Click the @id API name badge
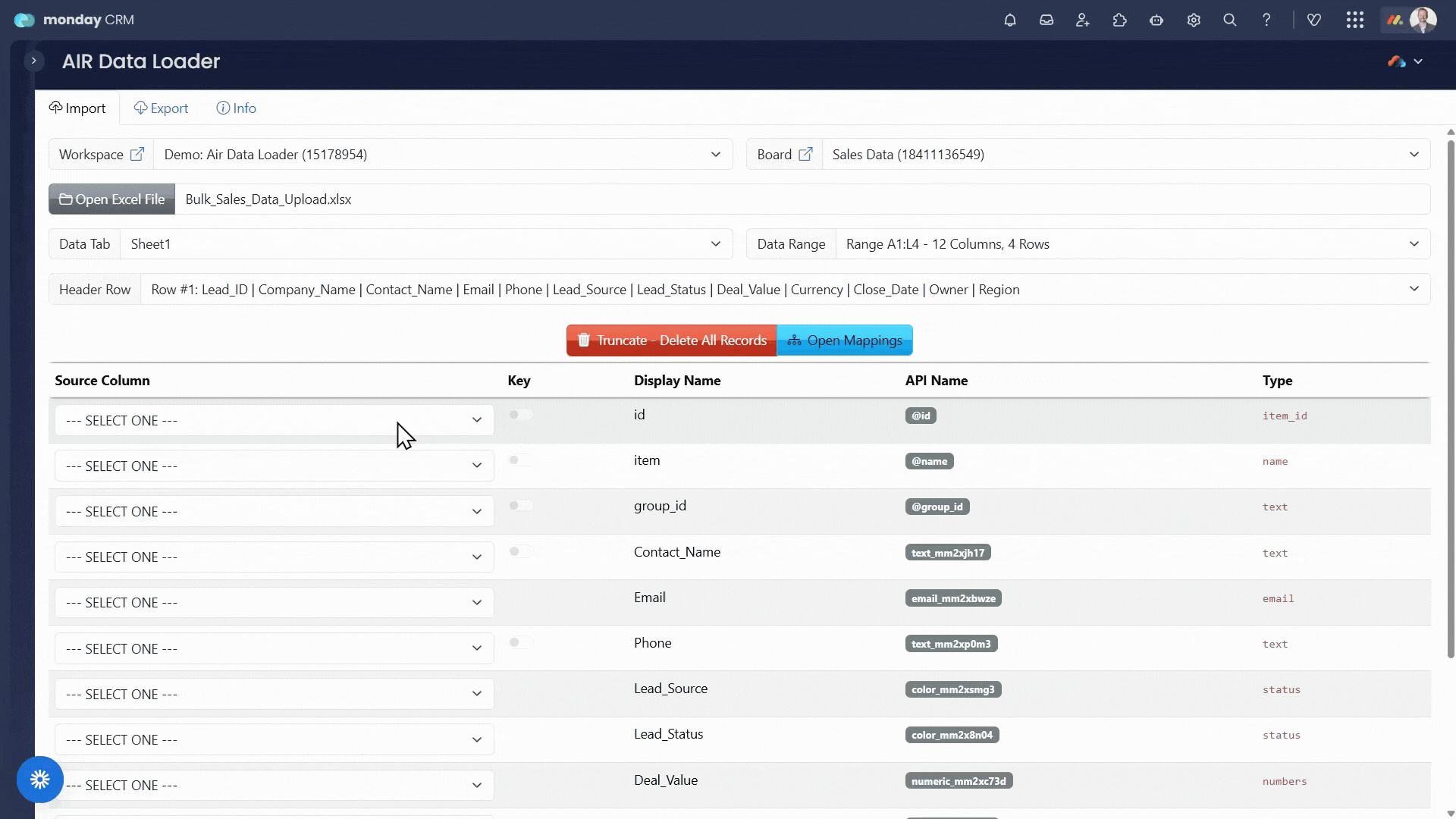This screenshot has width=1456, height=819. click(x=921, y=416)
